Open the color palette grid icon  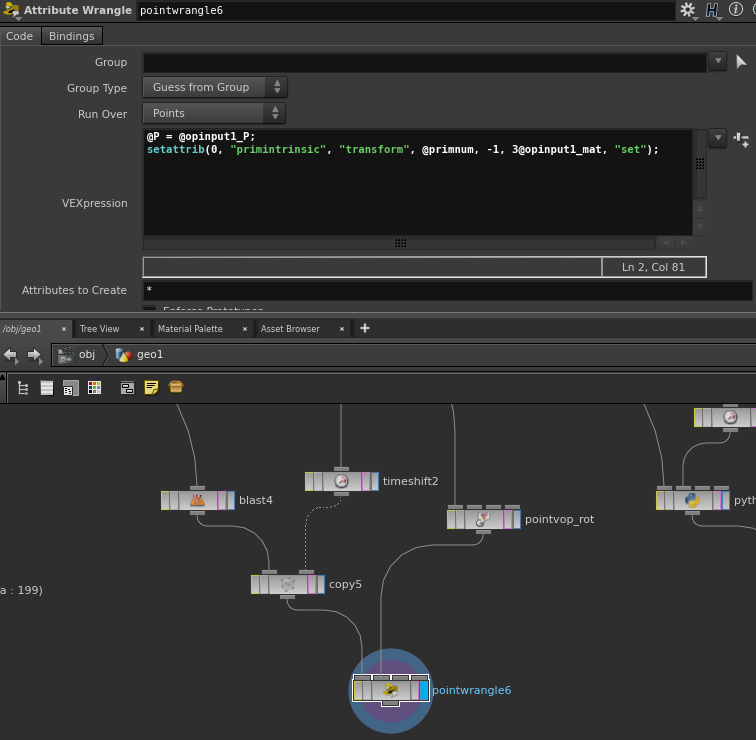click(94, 388)
